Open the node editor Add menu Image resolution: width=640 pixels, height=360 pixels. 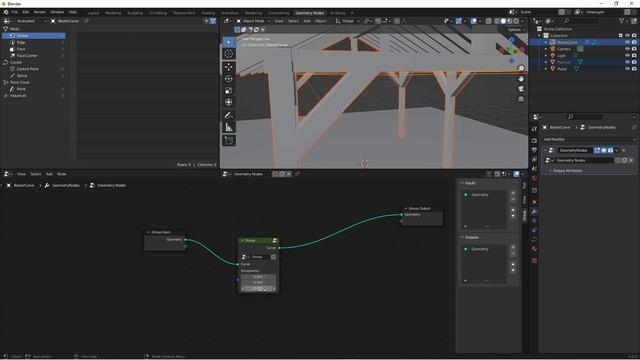pos(49,174)
